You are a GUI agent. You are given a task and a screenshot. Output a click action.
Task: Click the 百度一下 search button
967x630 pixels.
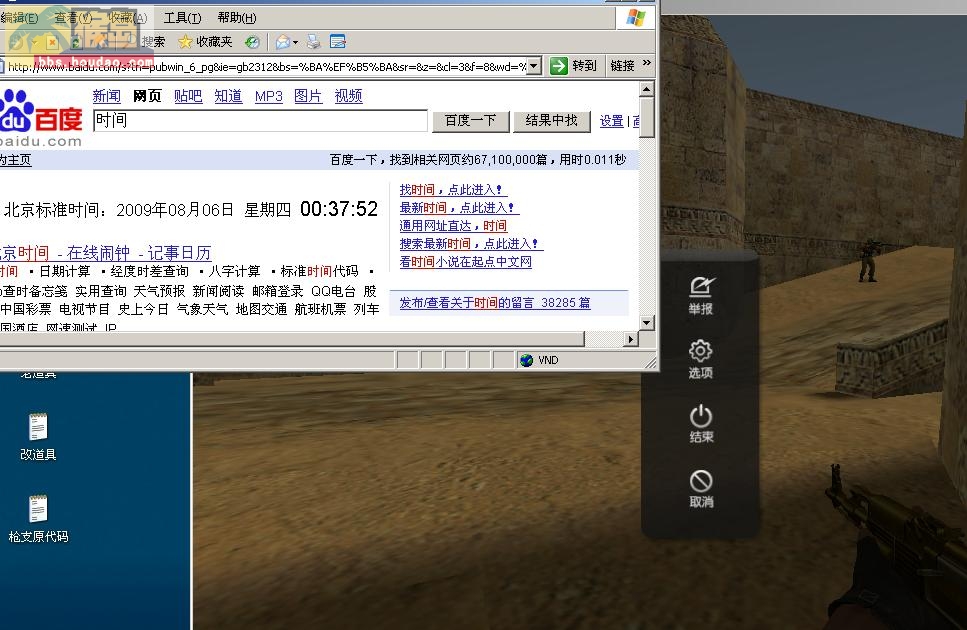(x=470, y=121)
